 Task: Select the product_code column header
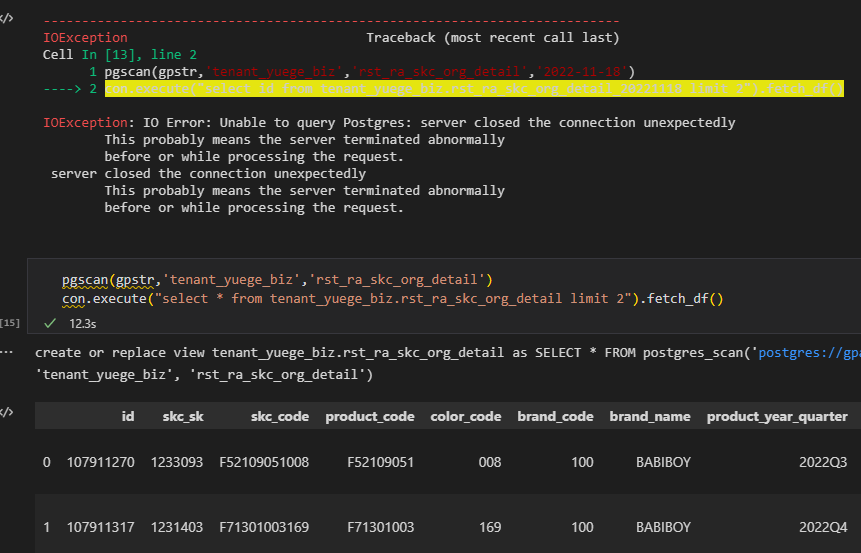click(370, 416)
